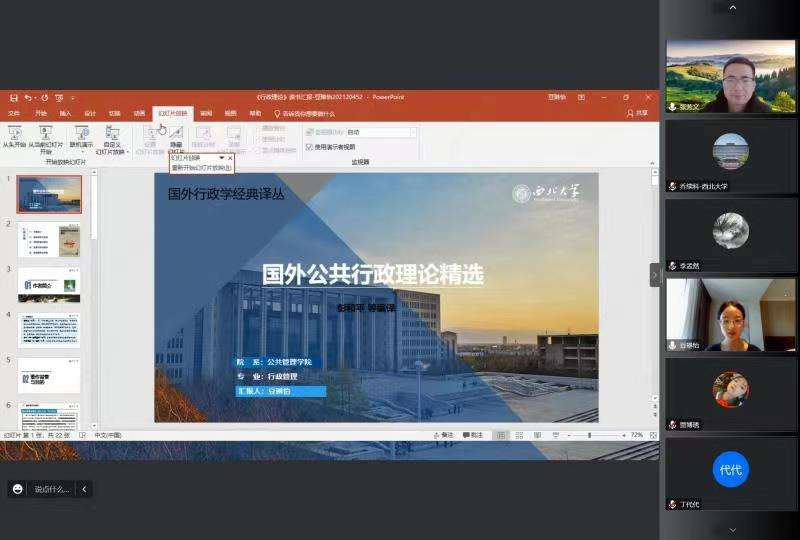Screen dimensions: 800x540
Task: Click the emoji smiley icon in chat bar
Action: click(17, 489)
